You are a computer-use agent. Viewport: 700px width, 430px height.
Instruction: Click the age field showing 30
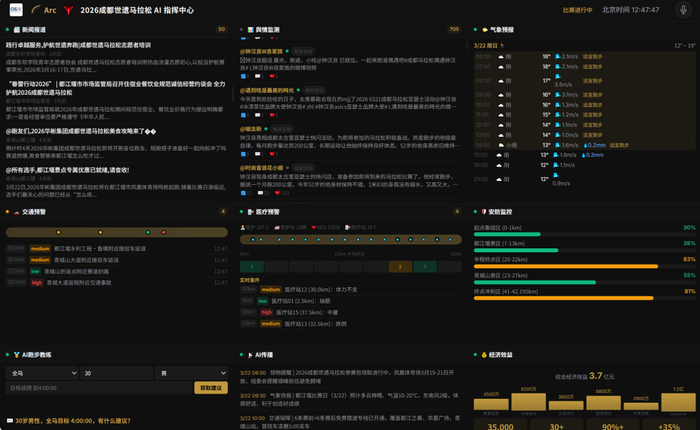click(117, 373)
